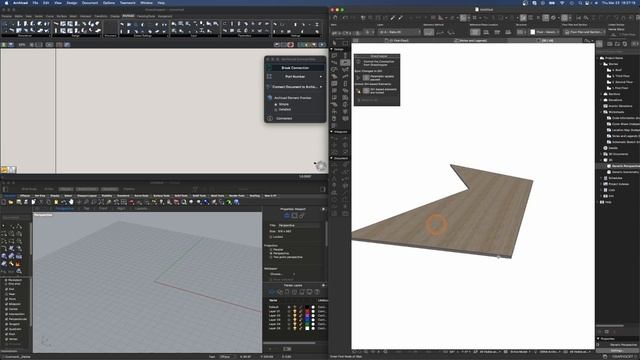Toggle the Intersection osnap checkbox

pyautogui.click(x=6, y=314)
